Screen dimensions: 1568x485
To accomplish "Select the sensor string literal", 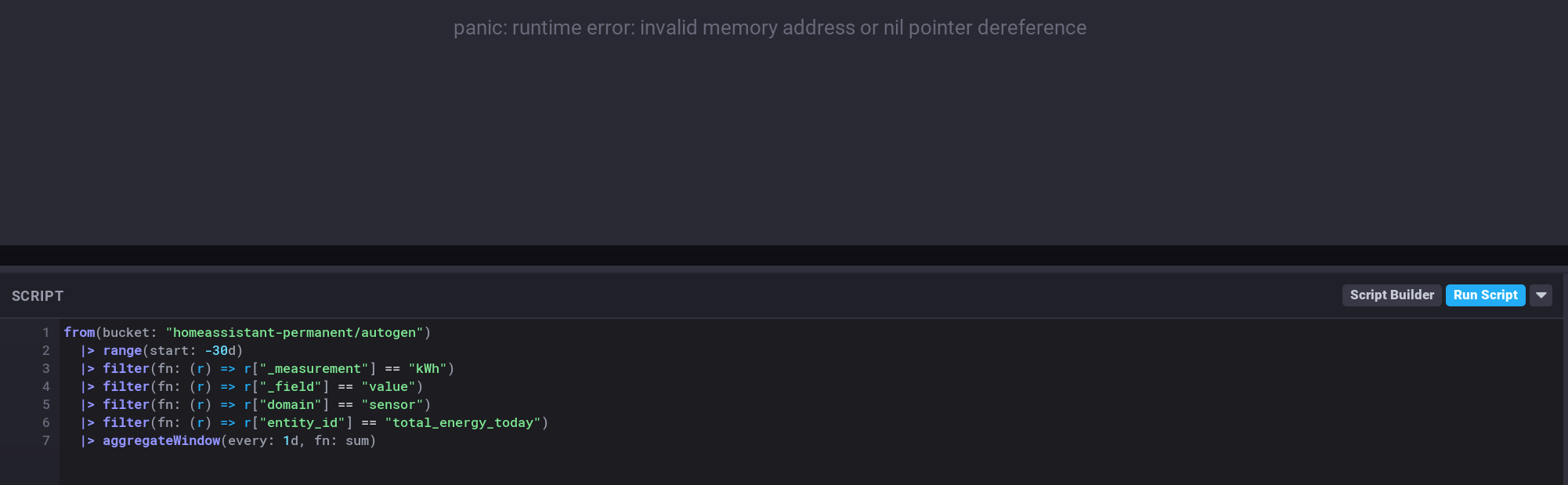I will click(x=395, y=404).
